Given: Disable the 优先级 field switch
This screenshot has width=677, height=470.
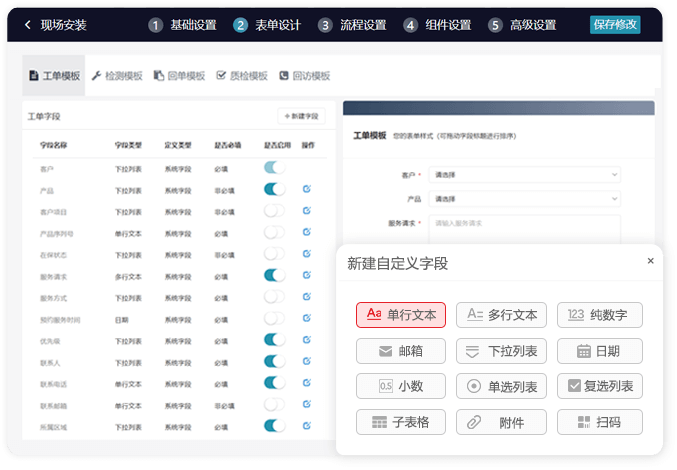Looking at the screenshot, I should point(275,340).
